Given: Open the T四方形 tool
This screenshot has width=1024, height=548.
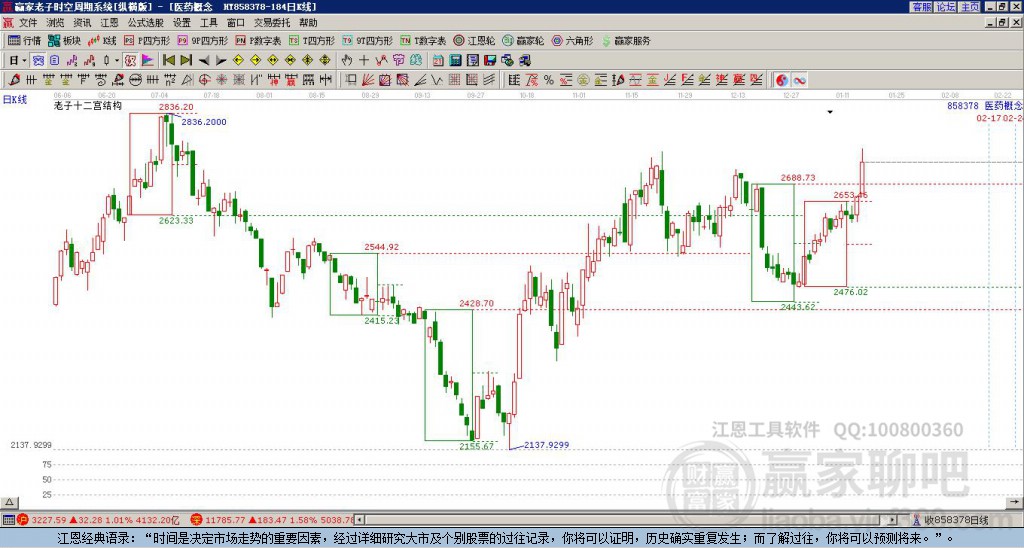Looking at the screenshot, I should click(312, 40).
